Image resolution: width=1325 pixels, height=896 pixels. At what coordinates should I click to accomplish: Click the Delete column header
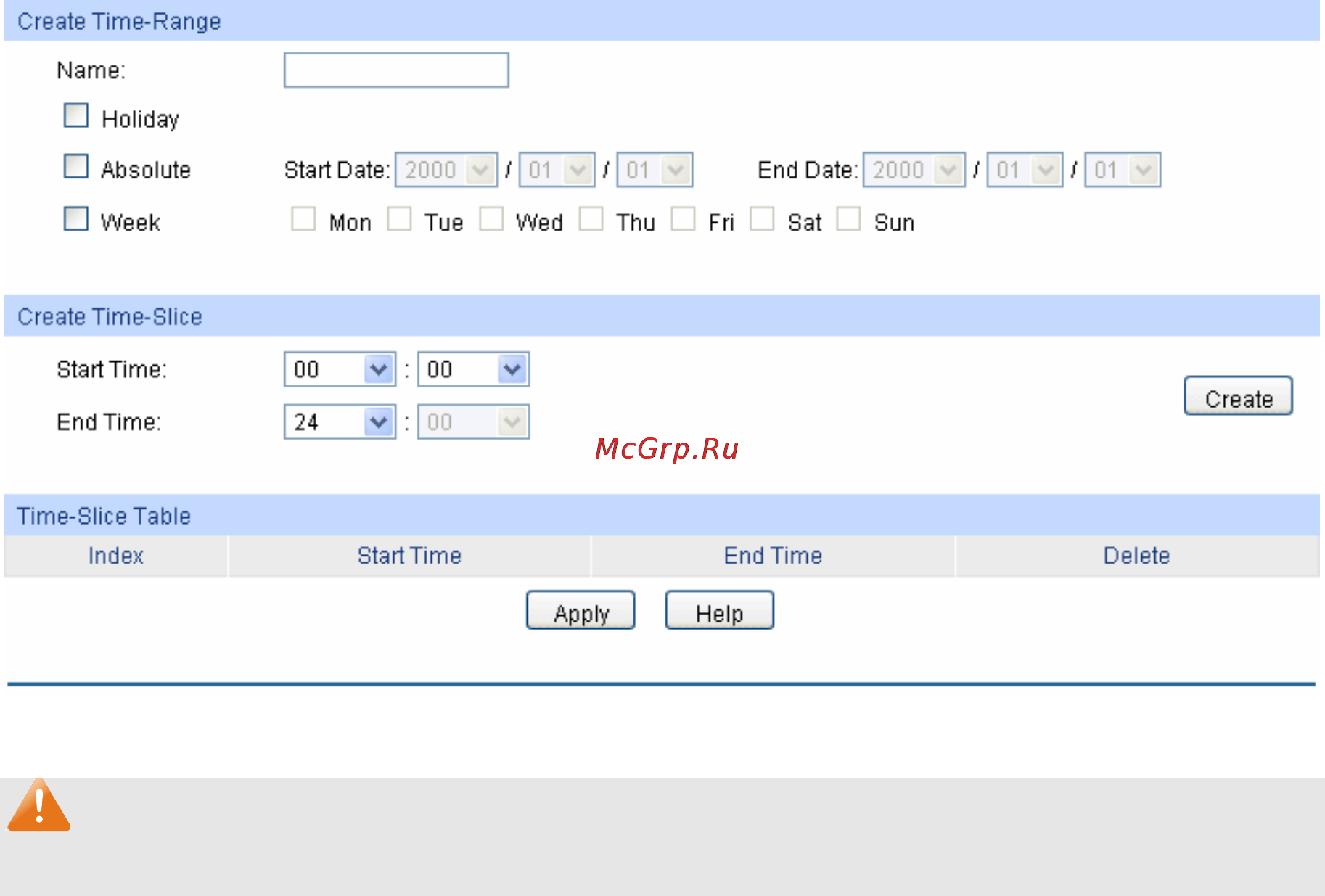(x=1137, y=556)
